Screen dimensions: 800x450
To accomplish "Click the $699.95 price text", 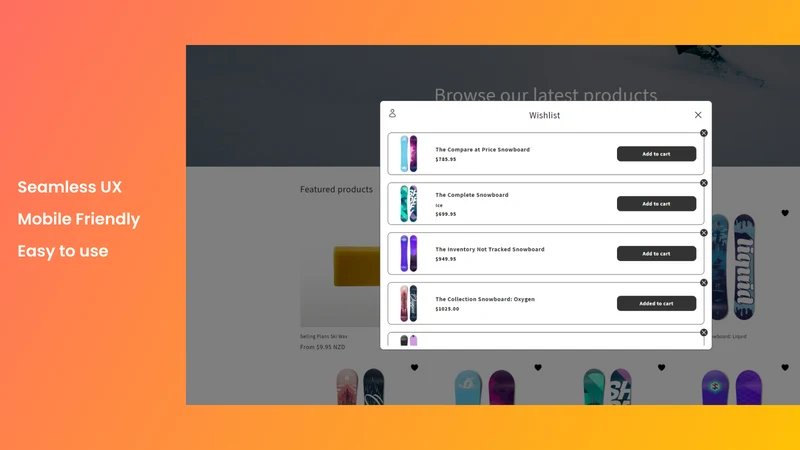I will [446, 214].
